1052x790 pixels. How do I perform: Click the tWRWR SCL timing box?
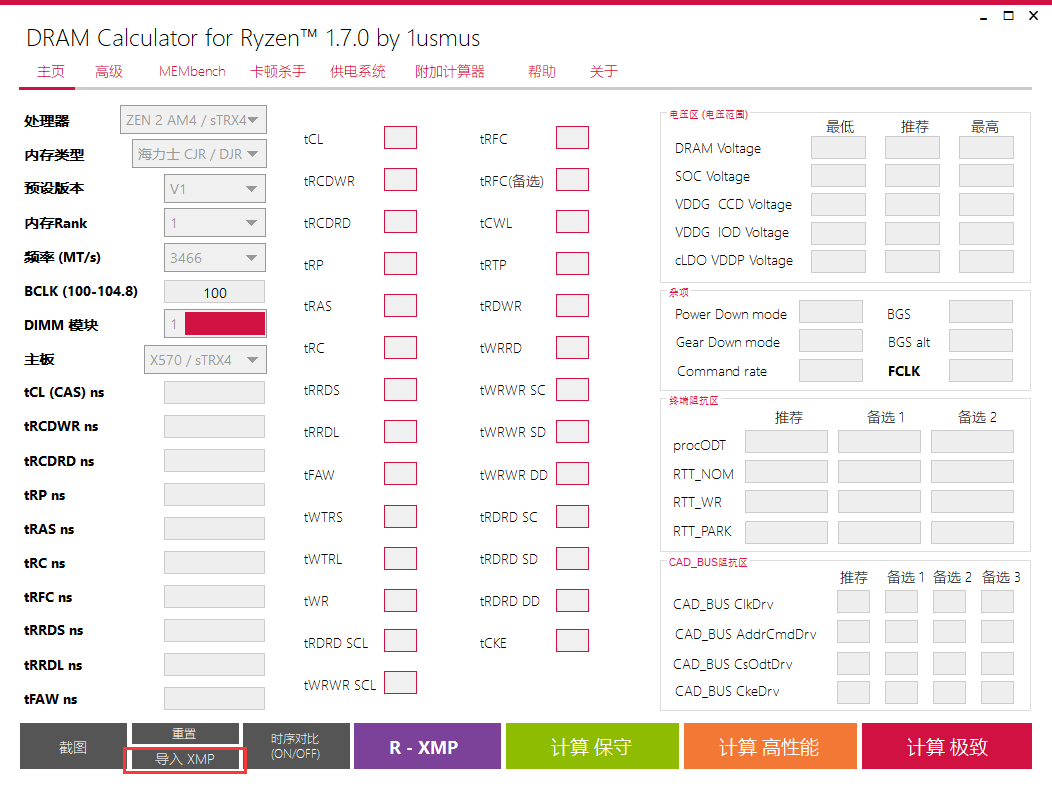401,683
